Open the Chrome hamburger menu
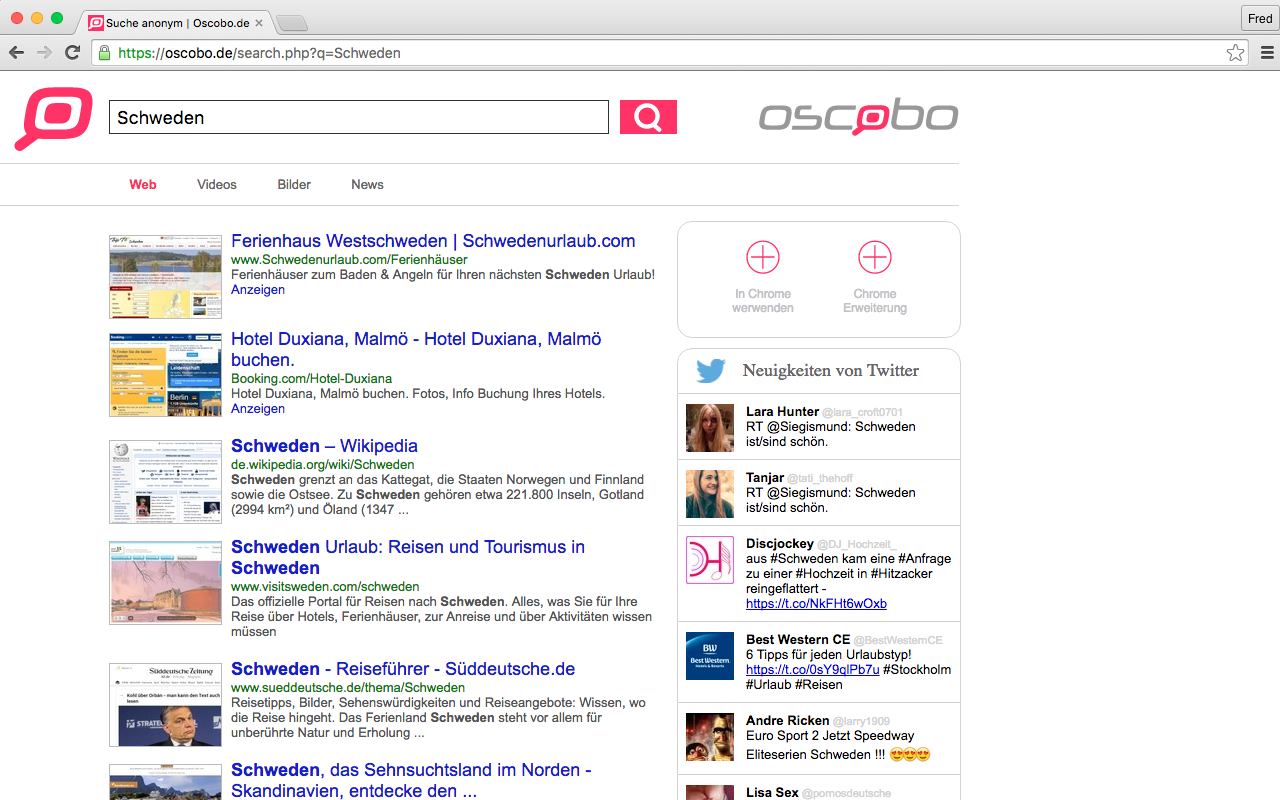The height and width of the screenshot is (800, 1280). pos(1267,53)
